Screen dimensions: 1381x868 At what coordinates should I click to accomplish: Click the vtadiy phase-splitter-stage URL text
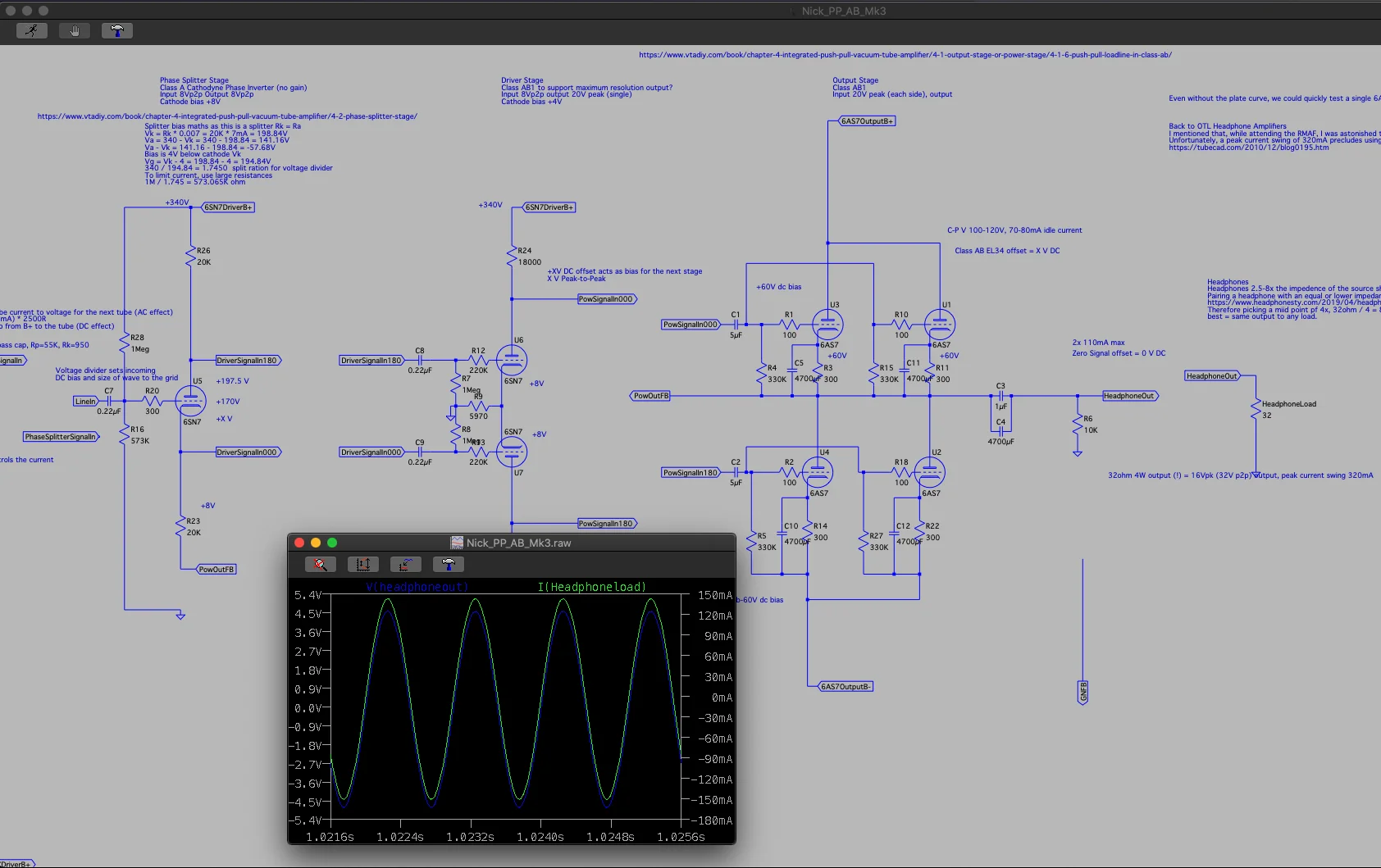click(x=227, y=116)
